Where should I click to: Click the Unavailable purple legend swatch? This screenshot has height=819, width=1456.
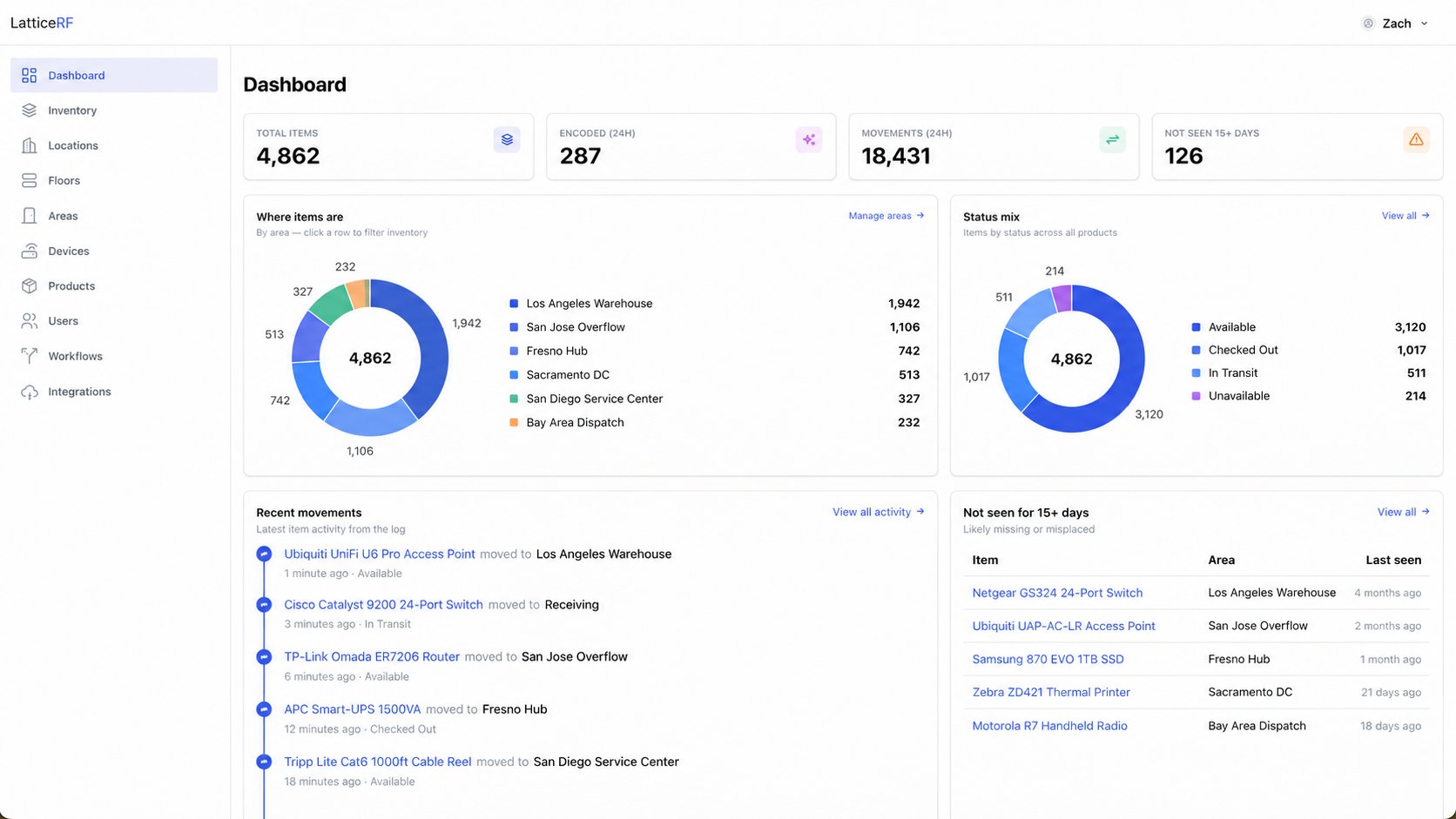(1196, 396)
